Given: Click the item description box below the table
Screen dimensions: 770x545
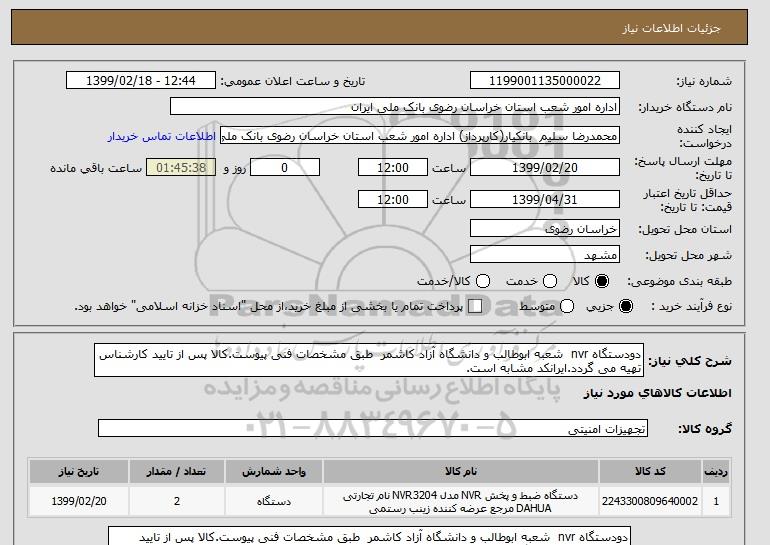Looking at the screenshot, I should 368,536.
